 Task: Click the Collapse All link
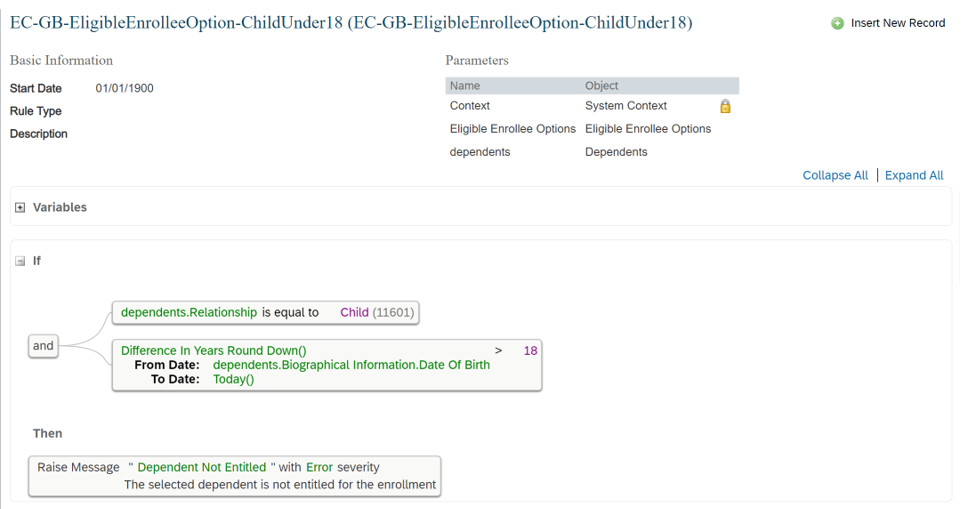point(835,175)
